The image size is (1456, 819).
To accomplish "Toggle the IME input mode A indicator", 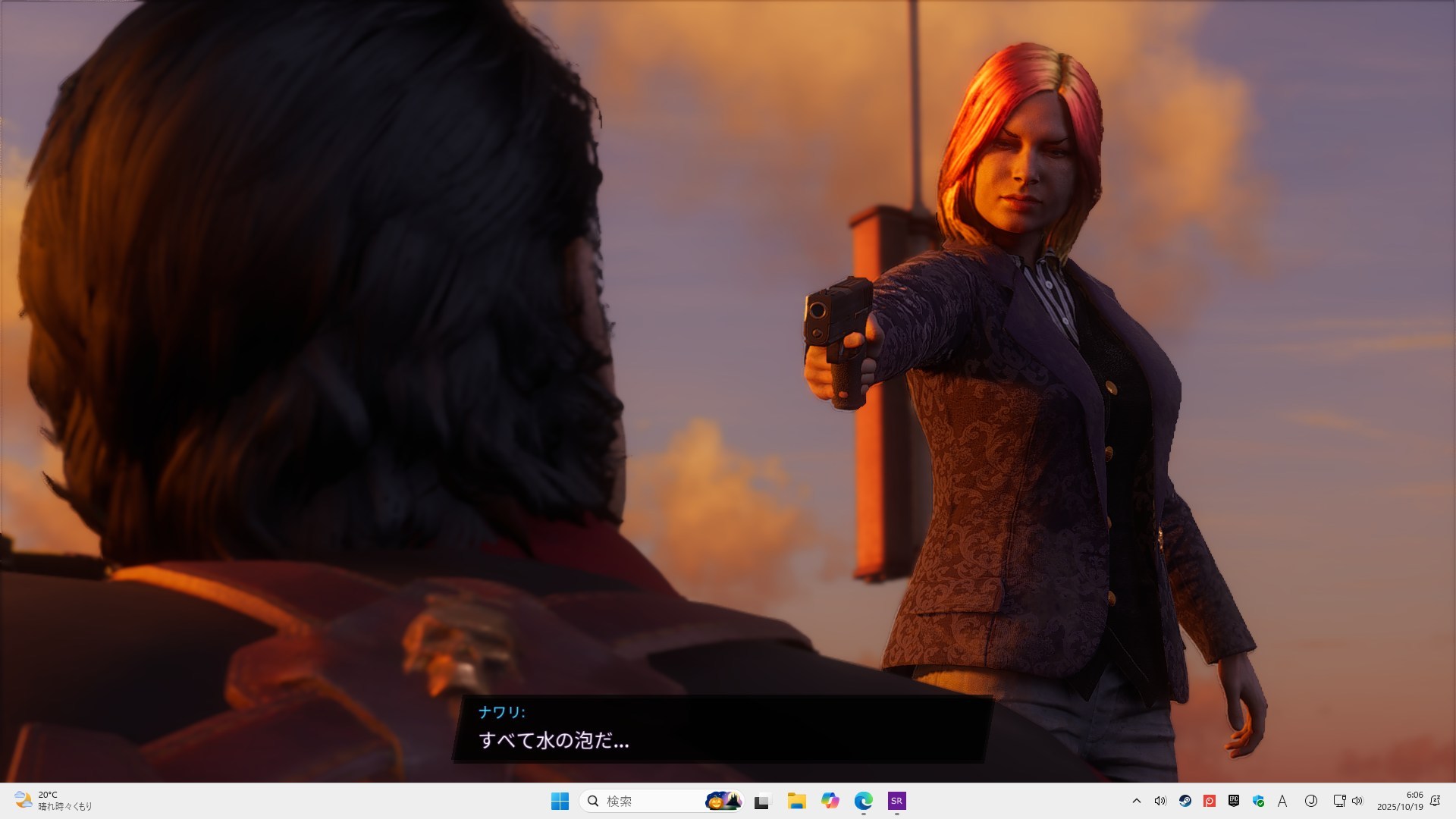I will click(x=1282, y=801).
